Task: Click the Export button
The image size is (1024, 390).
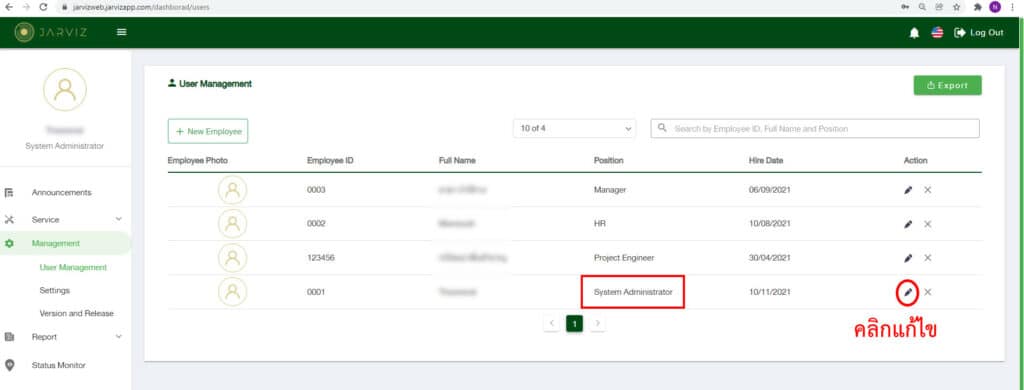Action: coord(947,85)
